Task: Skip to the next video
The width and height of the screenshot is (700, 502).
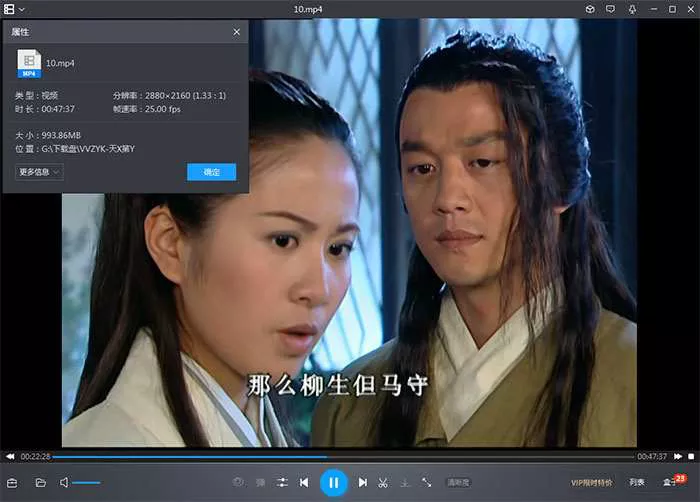Action: click(363, 483)
